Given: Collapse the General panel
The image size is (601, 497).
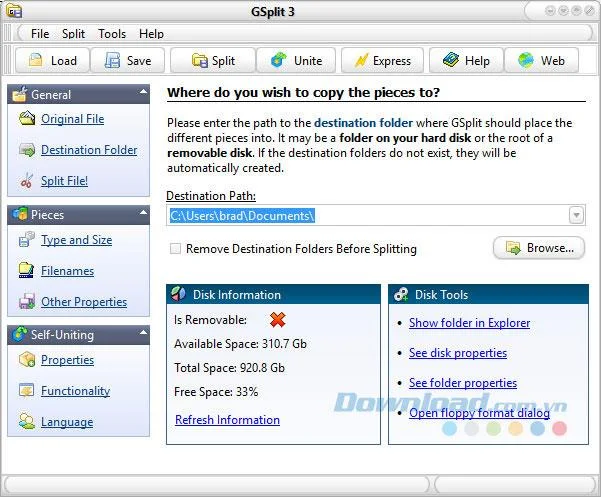Looking at the screenshot, I should [143, 92].
